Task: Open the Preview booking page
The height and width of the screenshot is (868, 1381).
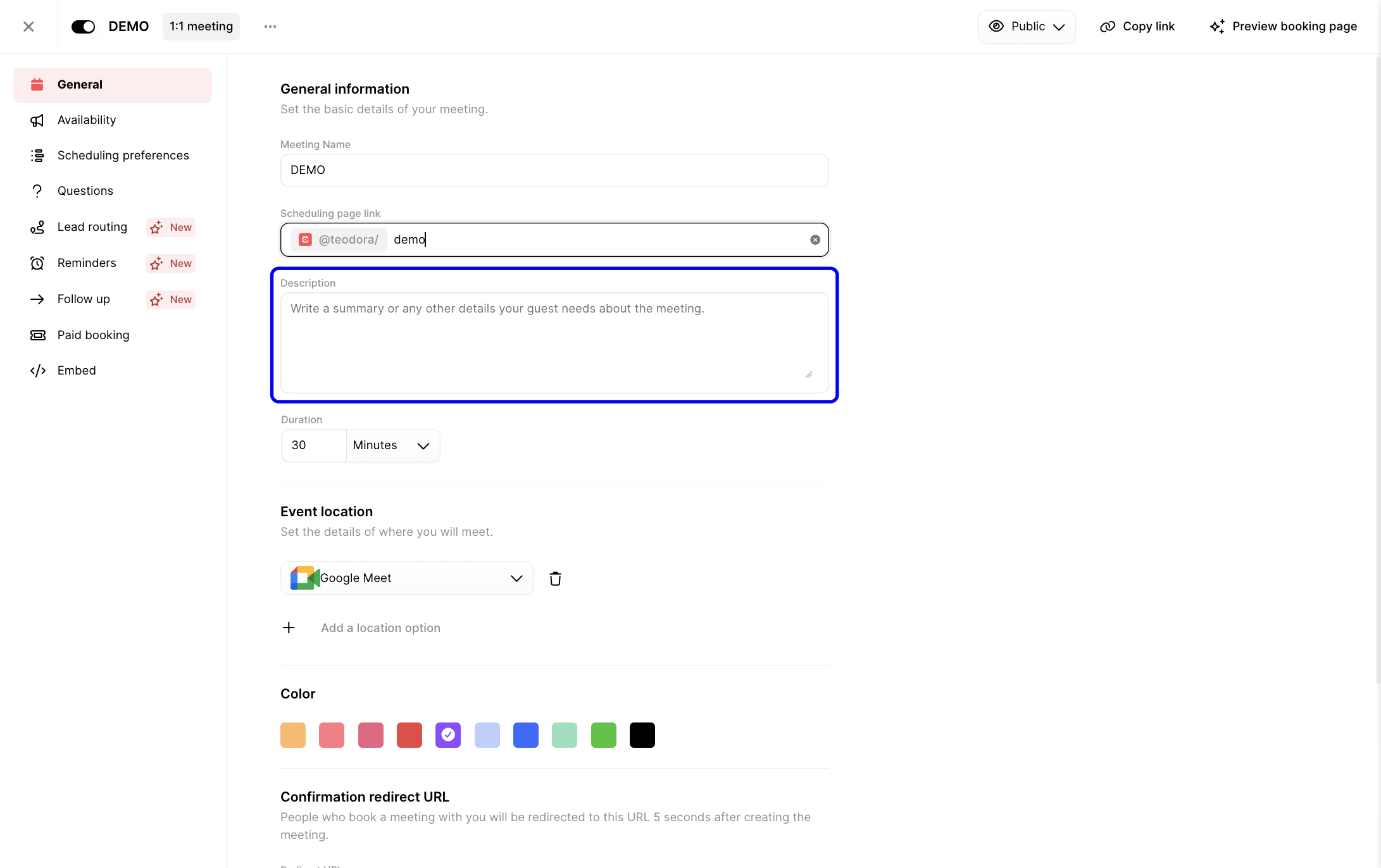Action: pyautogui.click(x=1284, y=26)
